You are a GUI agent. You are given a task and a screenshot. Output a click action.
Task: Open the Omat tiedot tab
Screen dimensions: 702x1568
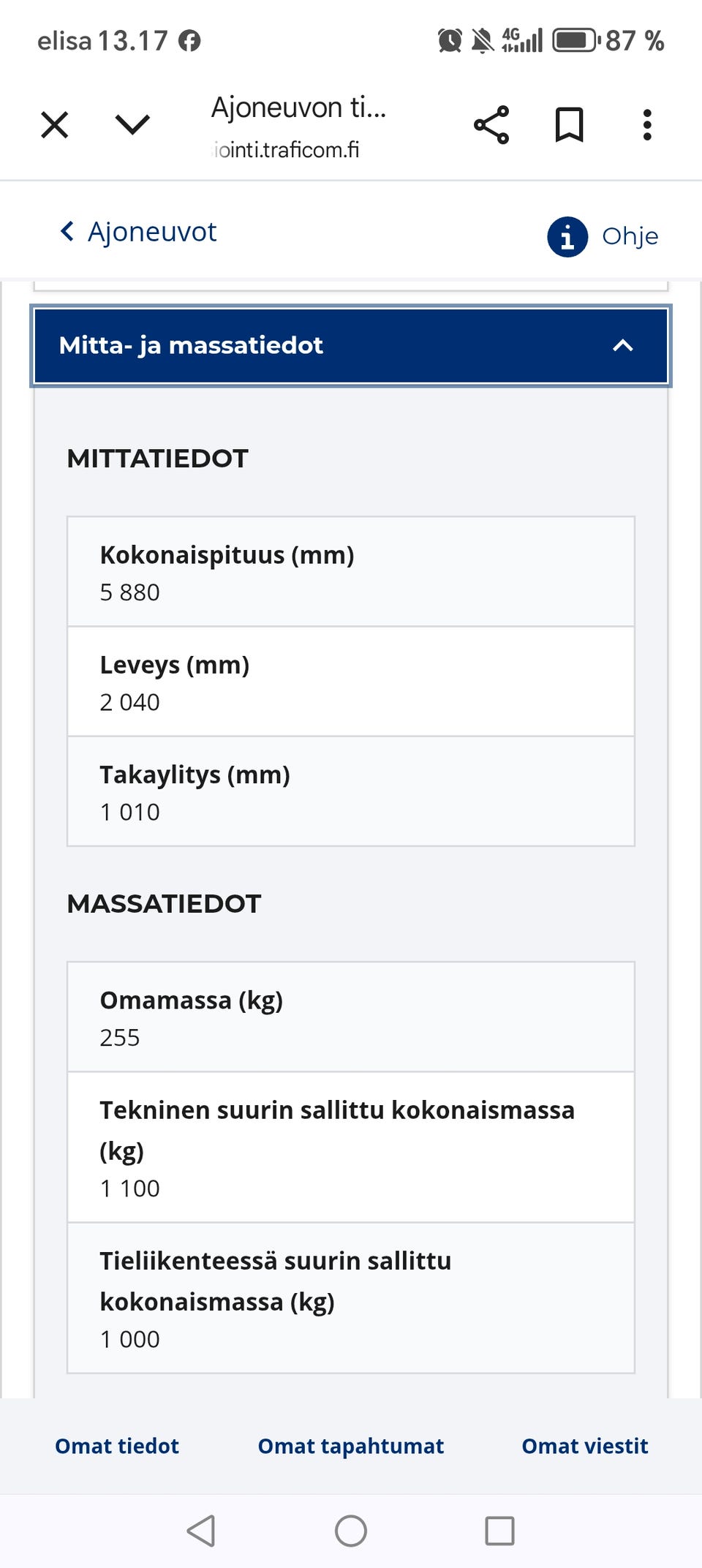click(117, 1446)
